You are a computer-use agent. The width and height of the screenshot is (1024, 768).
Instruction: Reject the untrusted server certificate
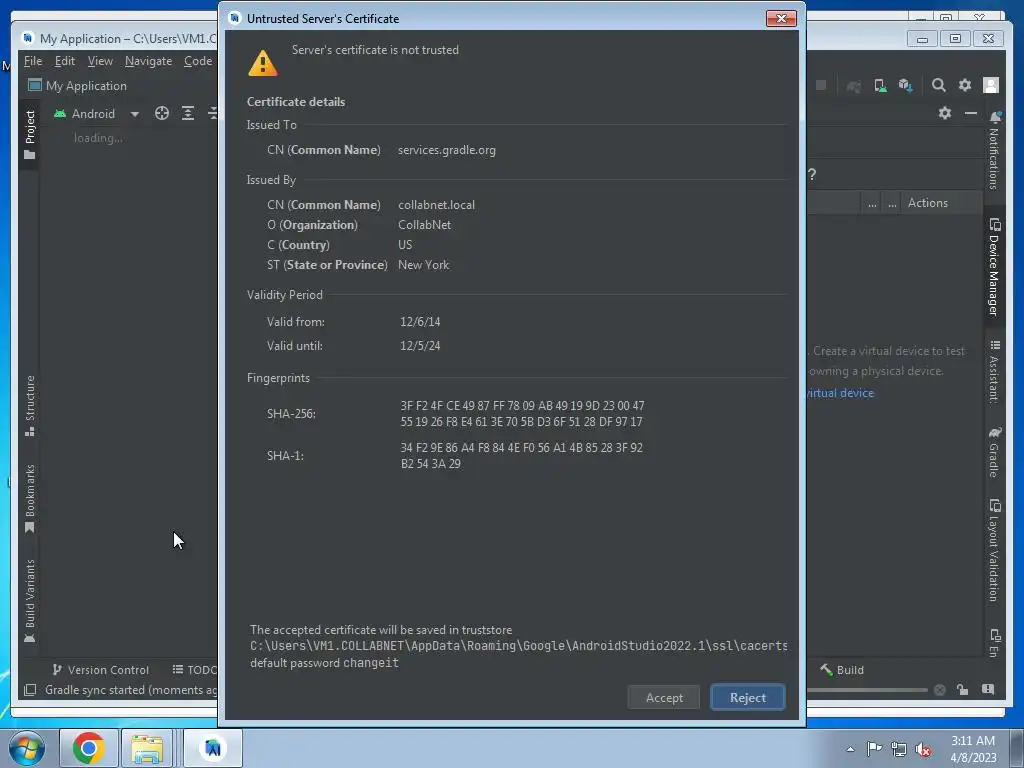(x=748, y=697)
